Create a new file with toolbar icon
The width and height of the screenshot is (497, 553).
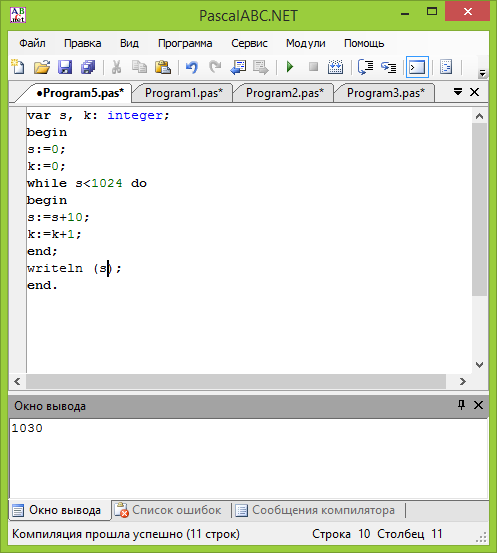[x=18, y=67]
